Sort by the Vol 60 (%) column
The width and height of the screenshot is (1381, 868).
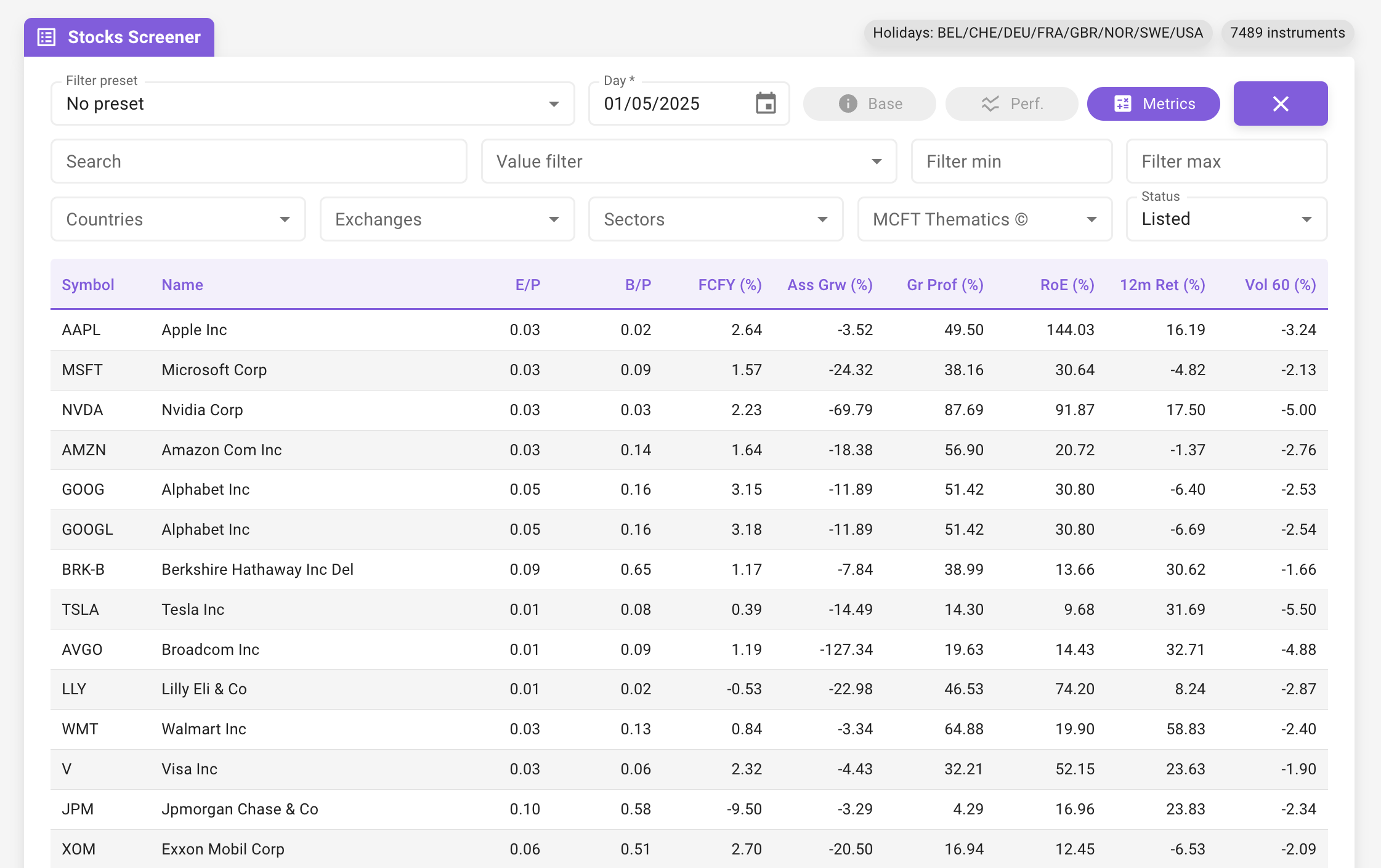1281,285
